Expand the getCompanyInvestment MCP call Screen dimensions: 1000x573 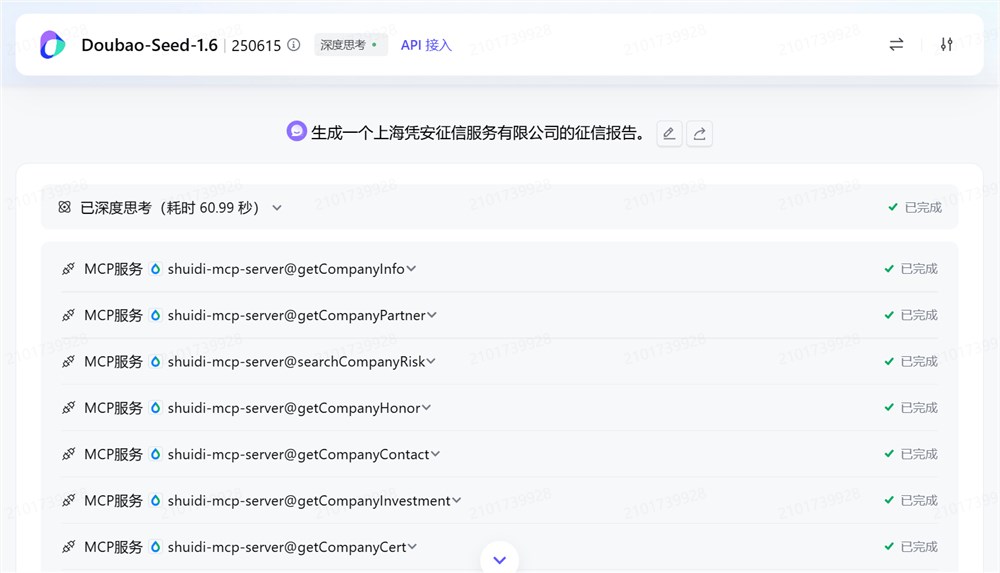coord(456,500)
